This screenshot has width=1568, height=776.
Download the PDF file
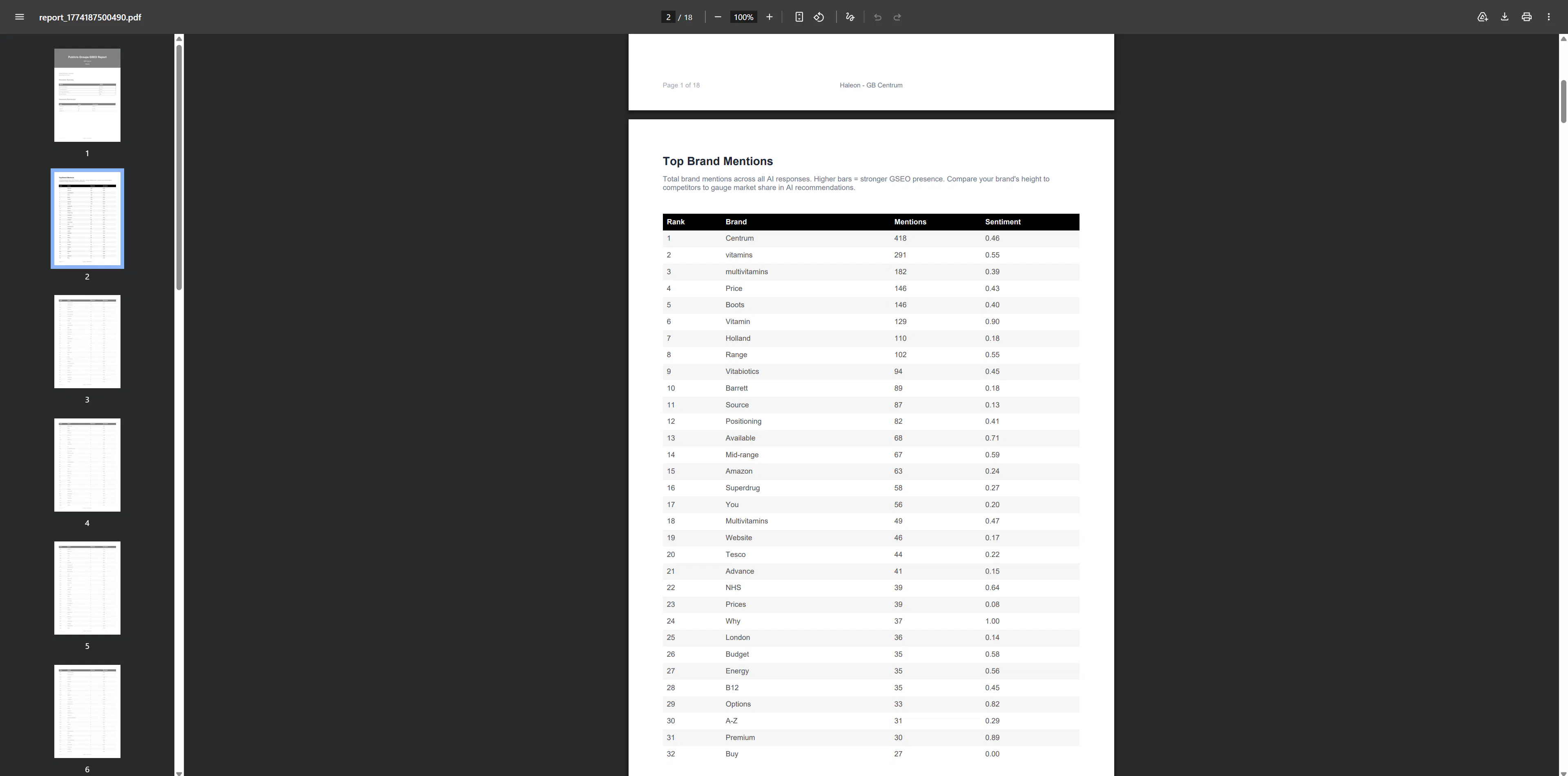coord(1505,17)
